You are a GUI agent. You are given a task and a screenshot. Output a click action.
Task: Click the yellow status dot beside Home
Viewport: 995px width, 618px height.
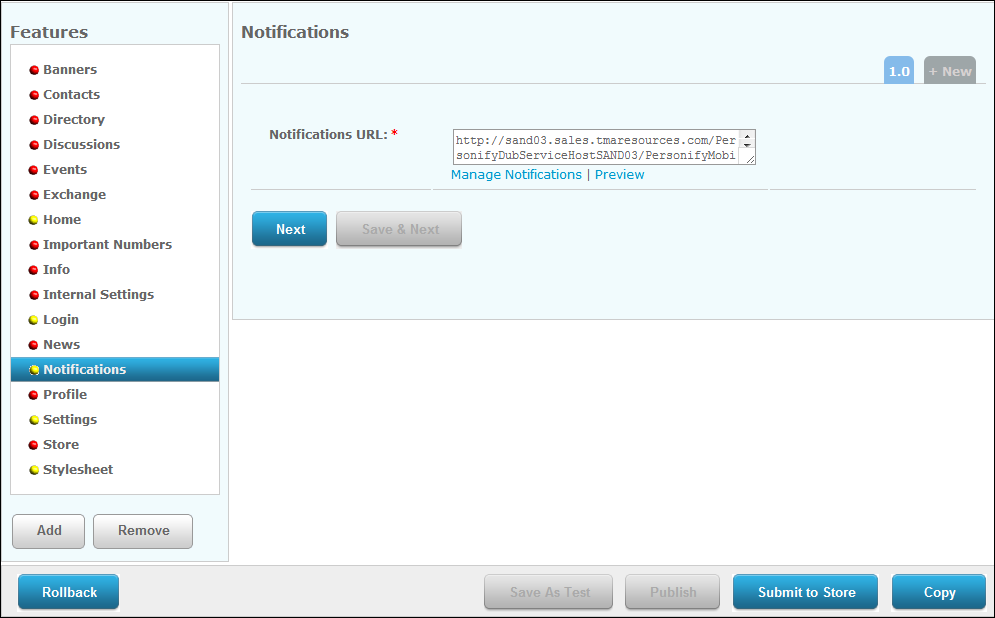pyautogui.click(x=34, y=220)
